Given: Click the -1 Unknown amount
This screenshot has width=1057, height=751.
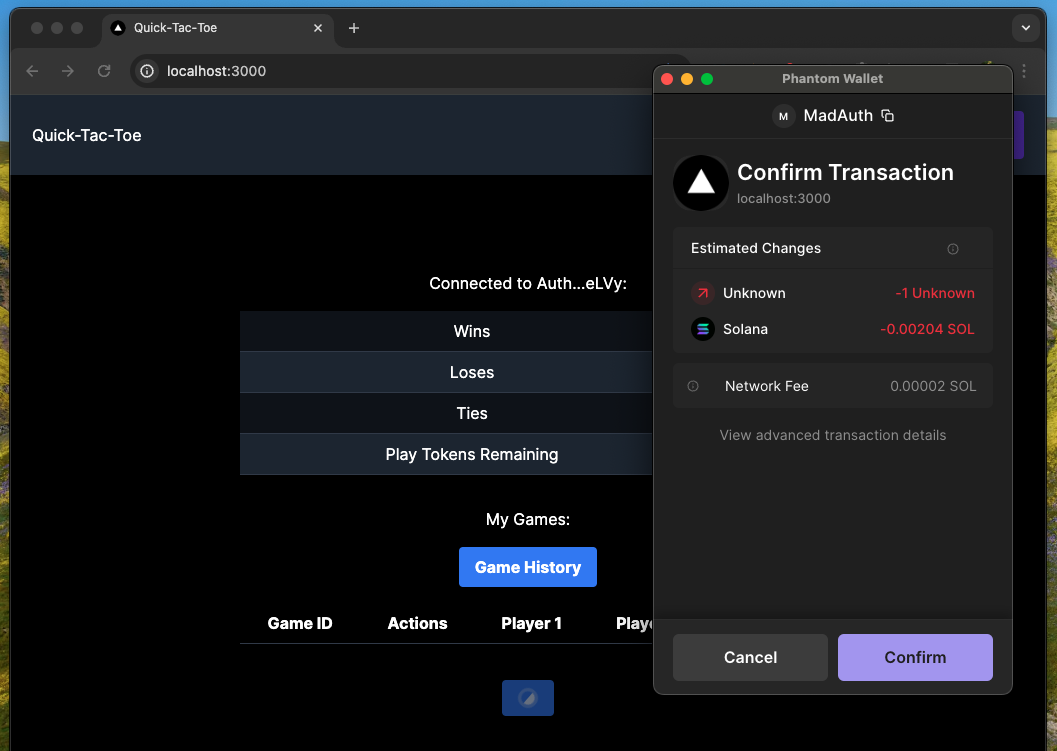Looking at the screenshot, I should (x=935, y=293).
